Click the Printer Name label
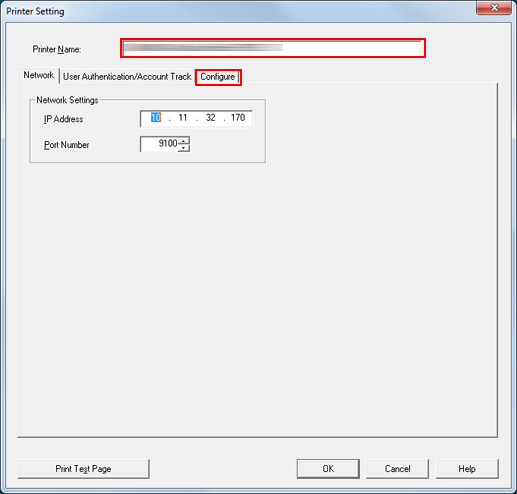517x494 pixels. 57,49
